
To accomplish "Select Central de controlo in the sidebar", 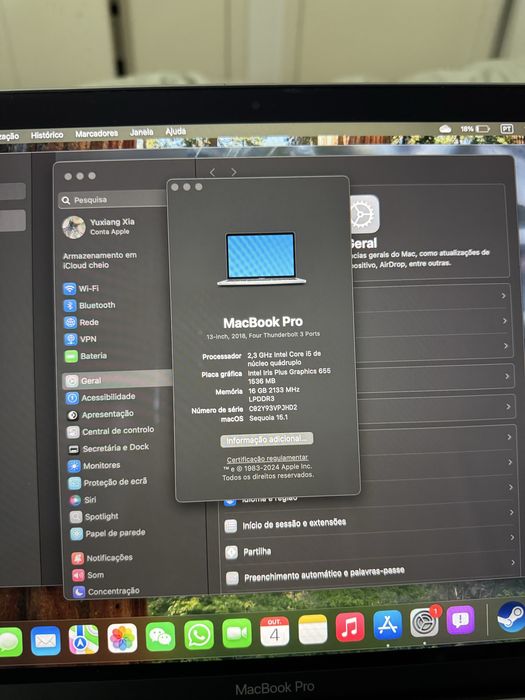I will click(x=110, y=431).
